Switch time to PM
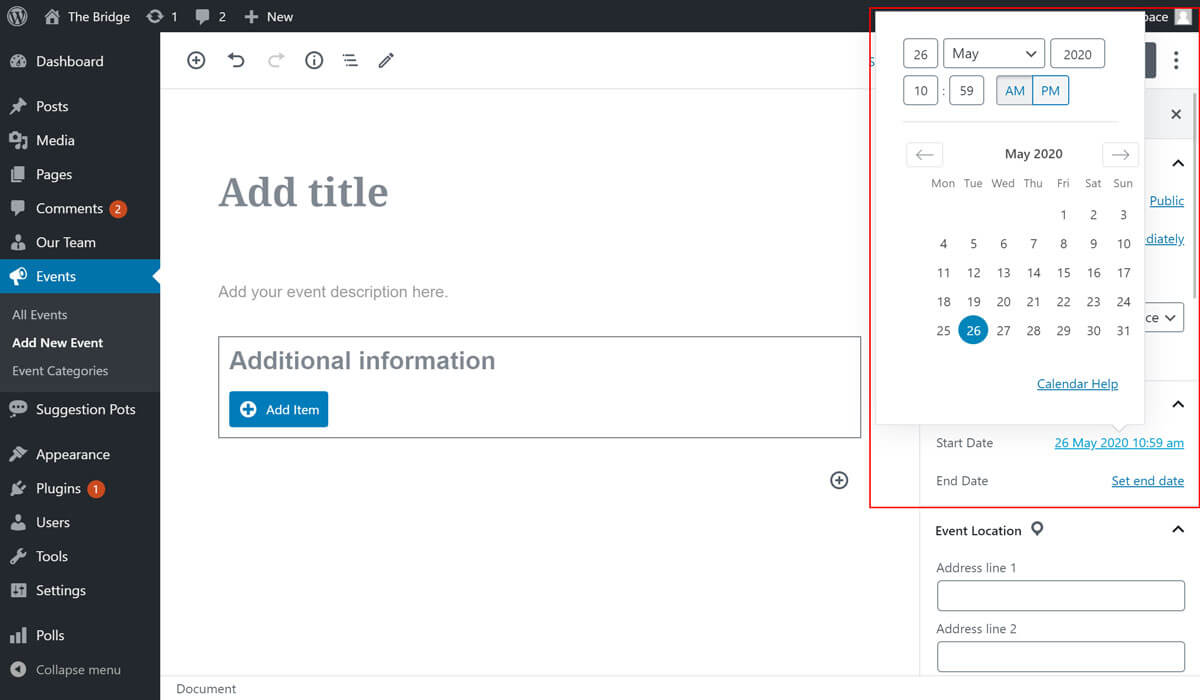Viewport: 1200px width, 700px height. (x=1050, y=91)
